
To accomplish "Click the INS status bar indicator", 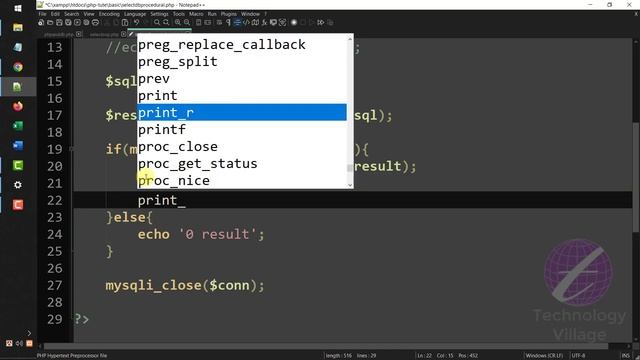I will coord(625,356).
